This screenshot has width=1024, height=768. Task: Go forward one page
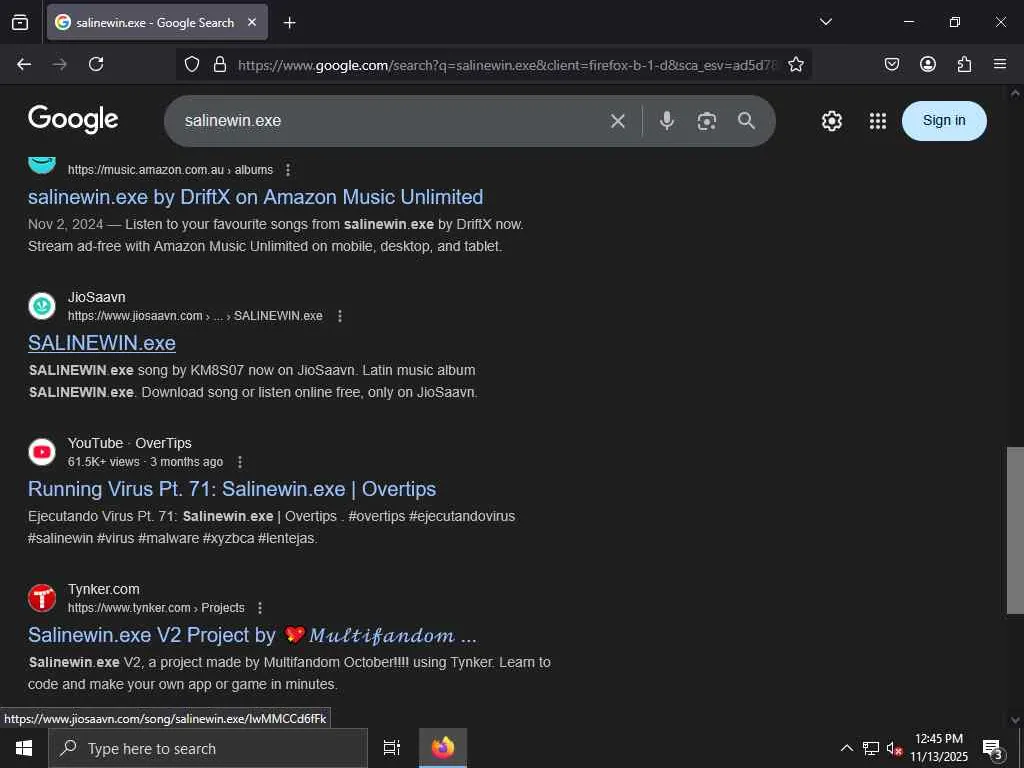(x=60, y=64)
